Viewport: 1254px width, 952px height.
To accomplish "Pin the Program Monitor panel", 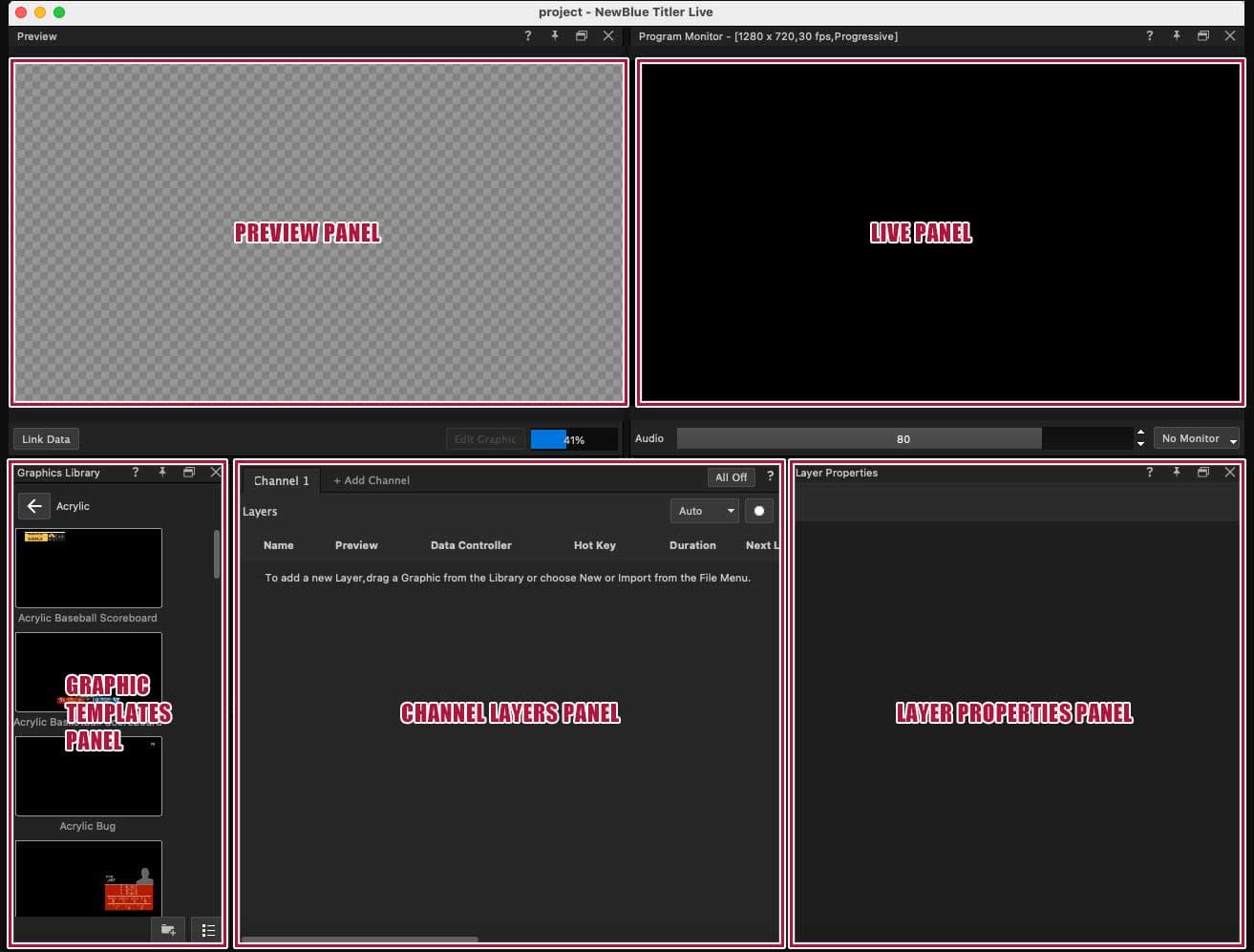I will (x=1177, y=36).
